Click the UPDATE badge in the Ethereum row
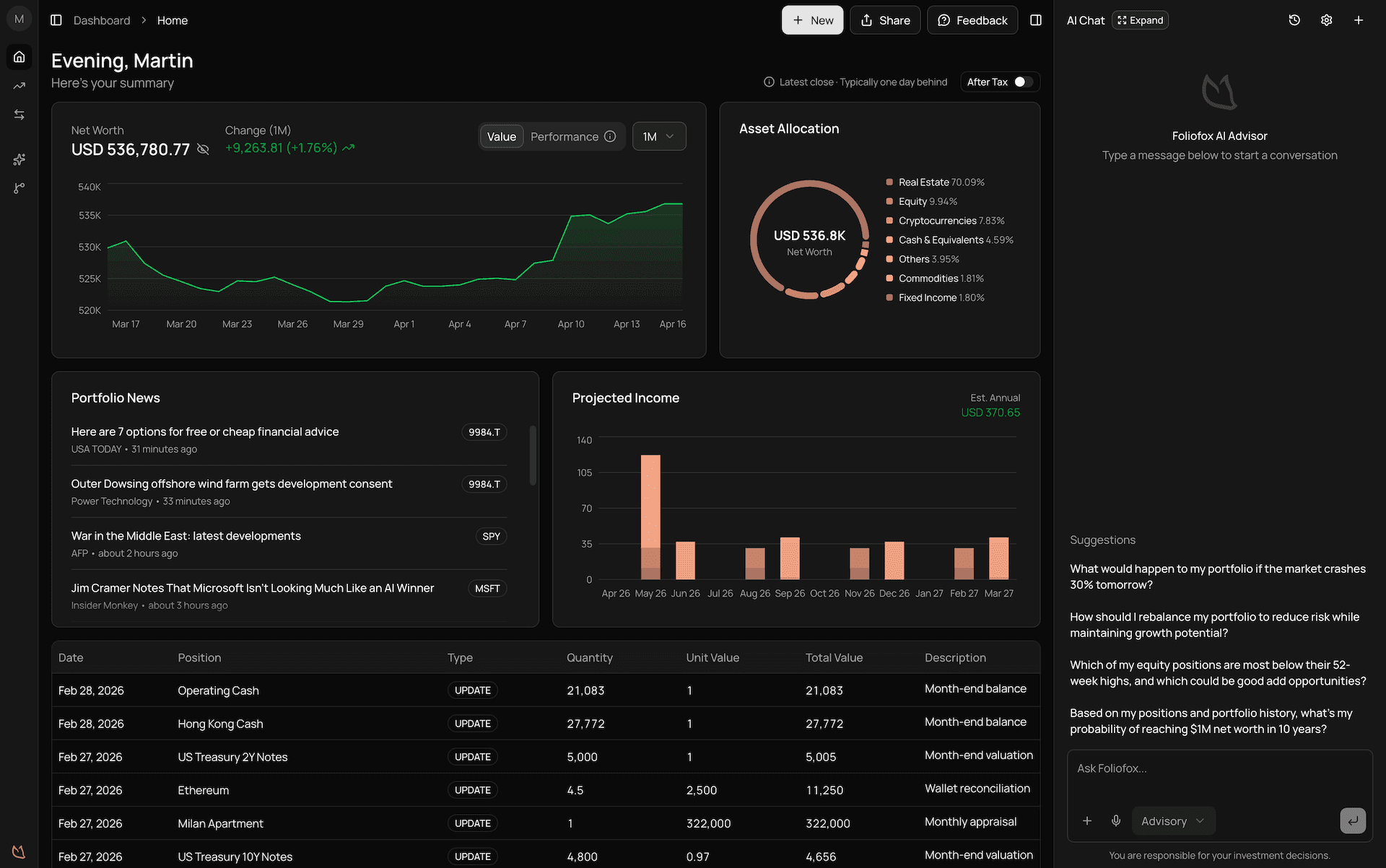 [473, 790]
